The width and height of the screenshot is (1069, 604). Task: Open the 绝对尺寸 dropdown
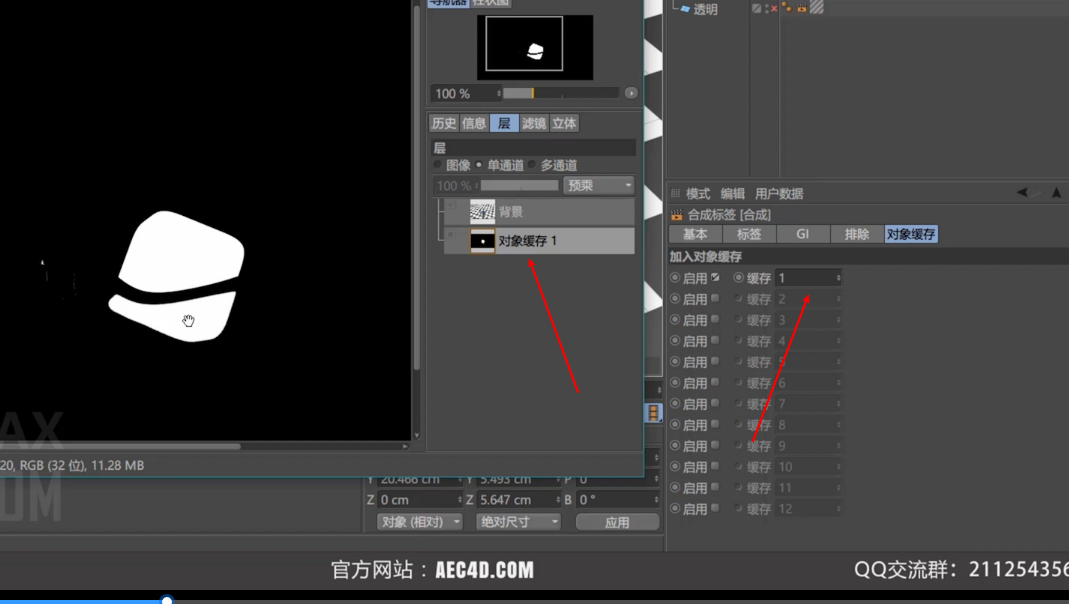[518, 522]
